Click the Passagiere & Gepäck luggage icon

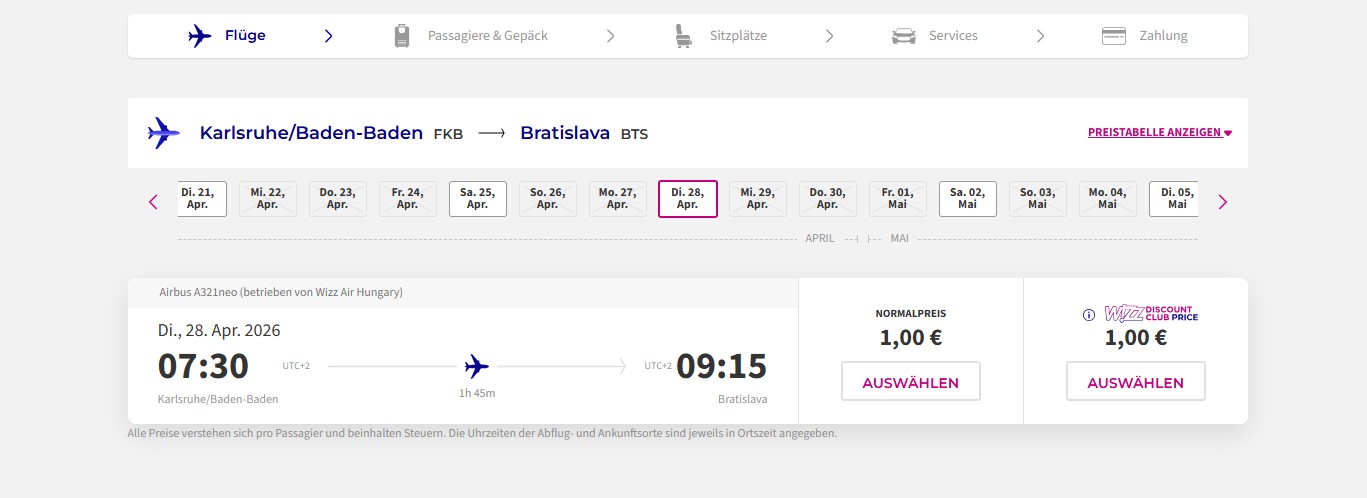[402, 36]
